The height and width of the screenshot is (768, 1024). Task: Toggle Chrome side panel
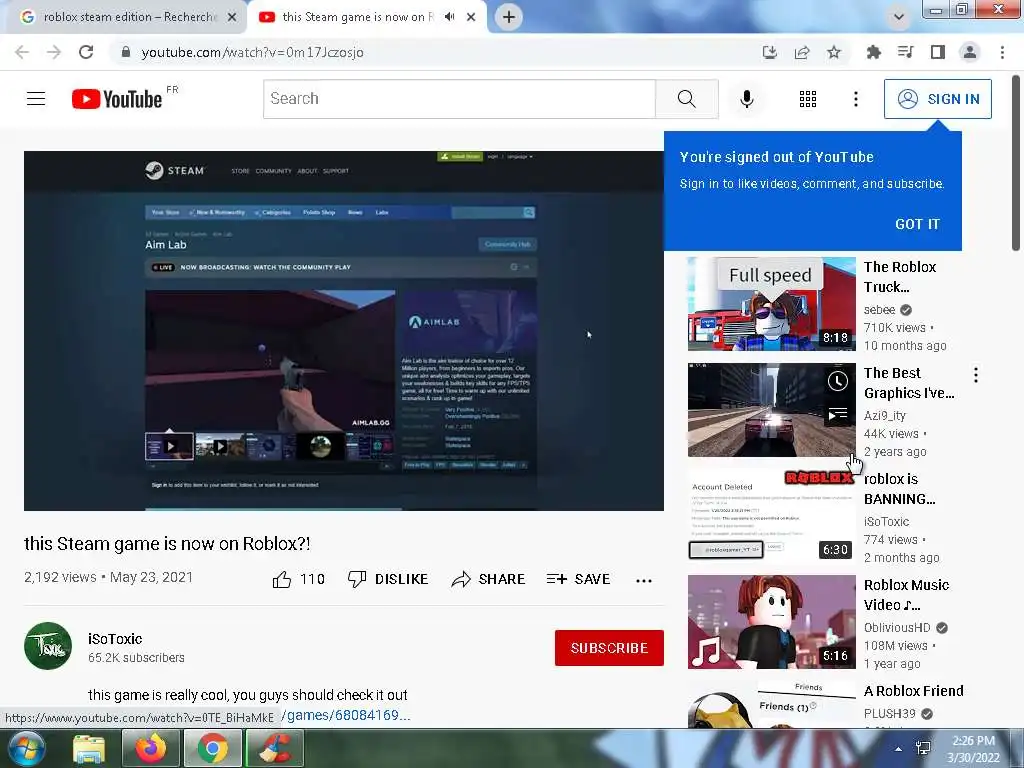tap(938, 52)
